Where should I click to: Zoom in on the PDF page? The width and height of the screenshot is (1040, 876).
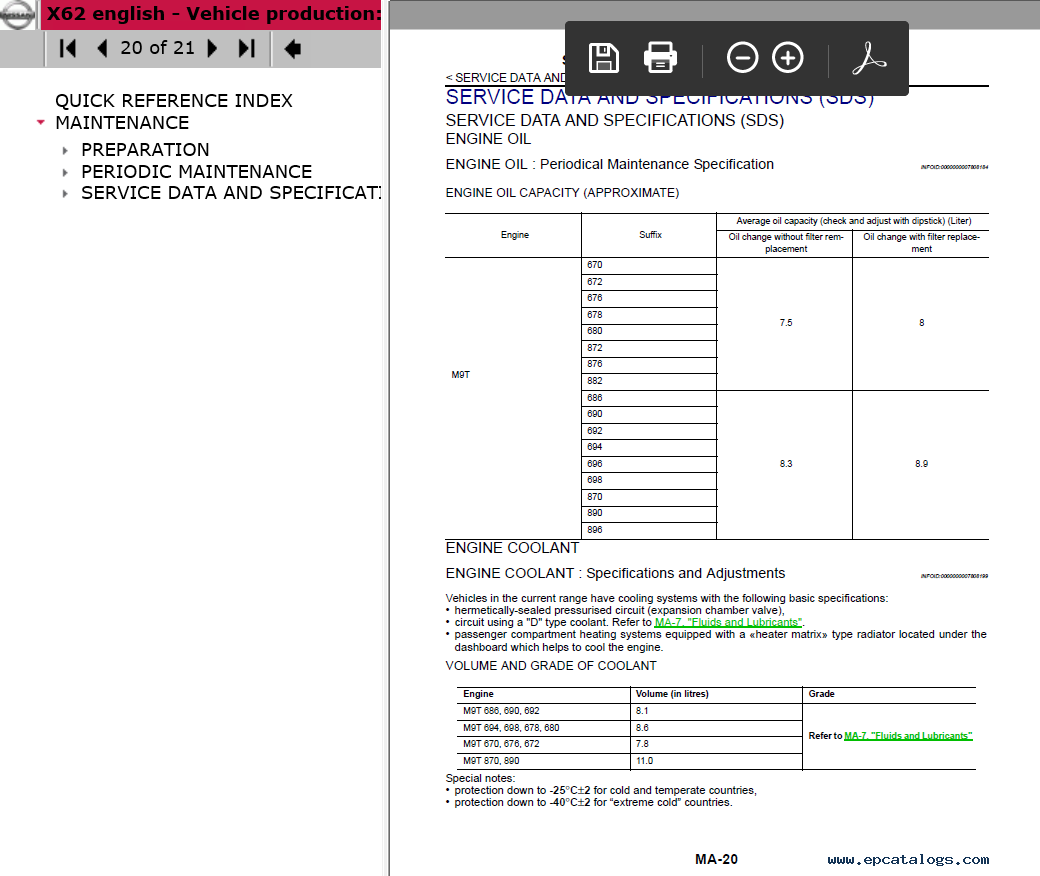(x=788, y=58)
